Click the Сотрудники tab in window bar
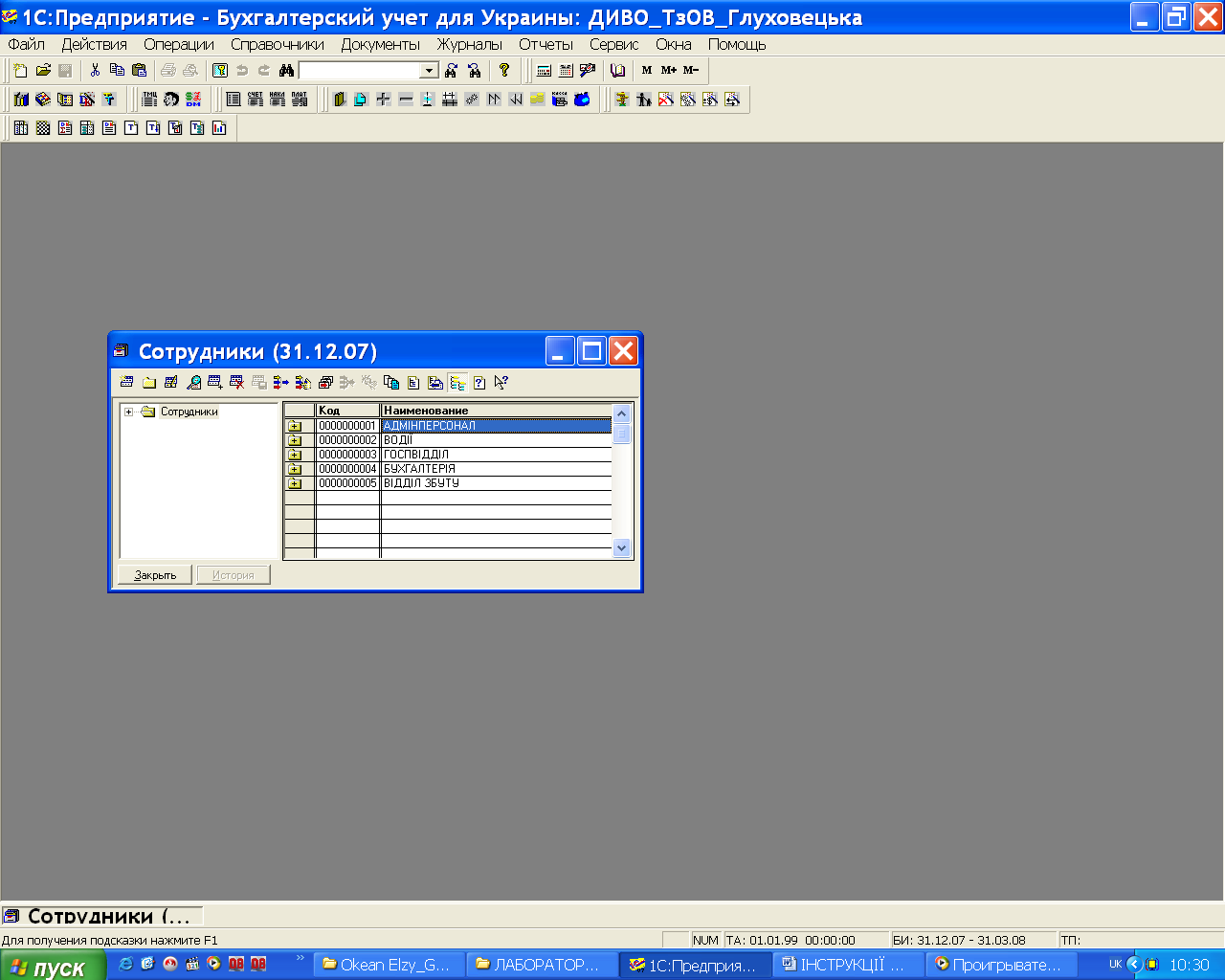1225x980 pixels. tap(102, 916)
